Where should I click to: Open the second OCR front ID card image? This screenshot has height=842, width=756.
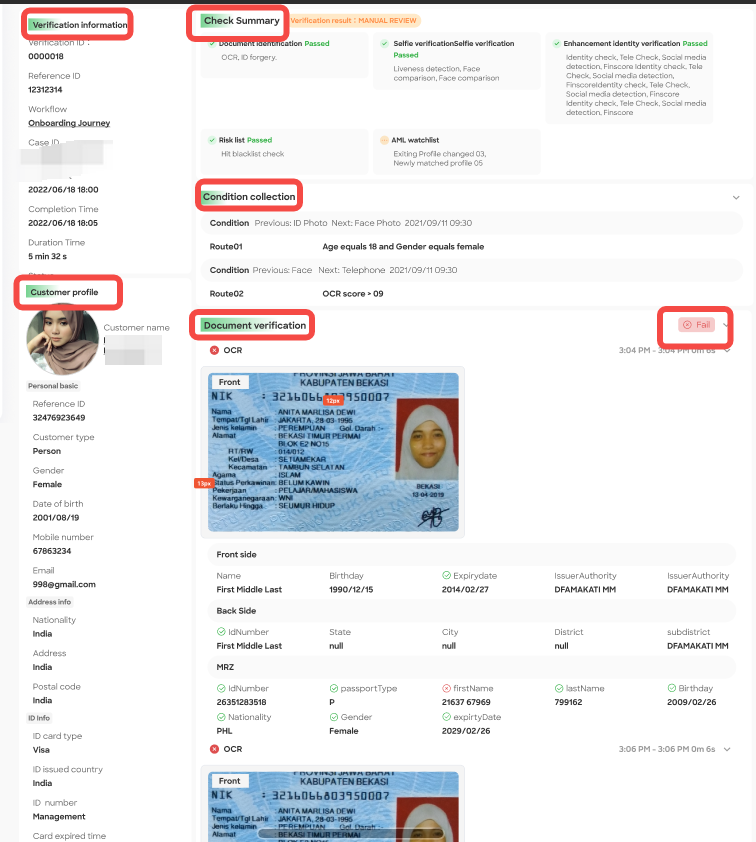pyautogui.click(x=333, y=807)
